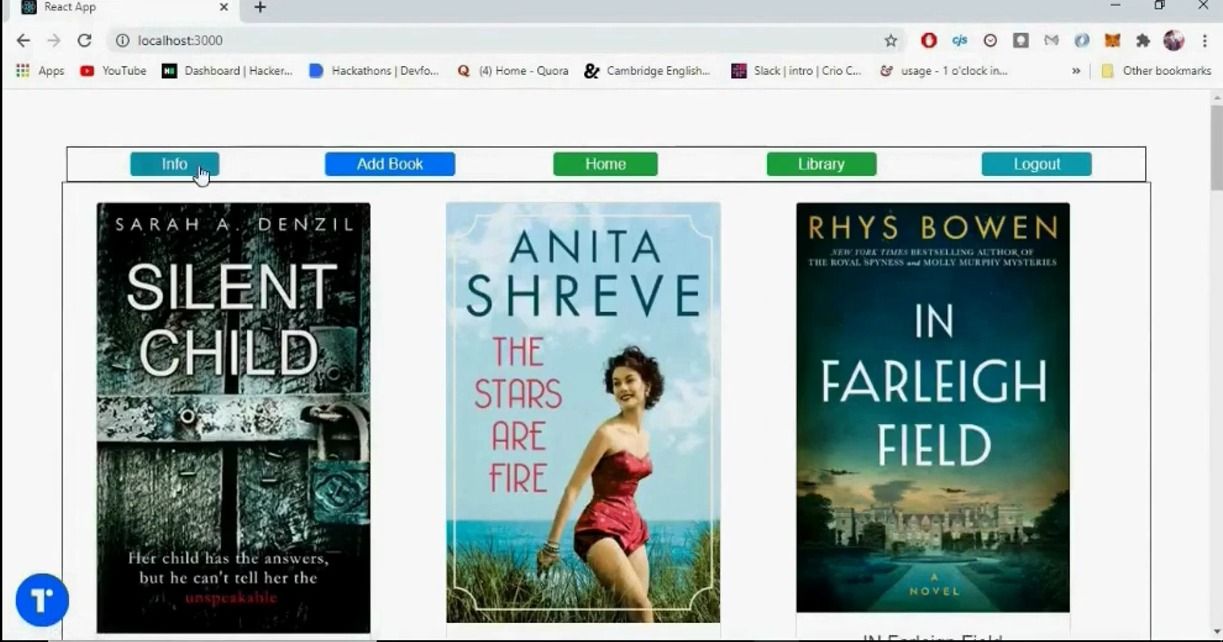Open a new browser tab
This screenshot has height=642, width=1223.
[260, 8]
